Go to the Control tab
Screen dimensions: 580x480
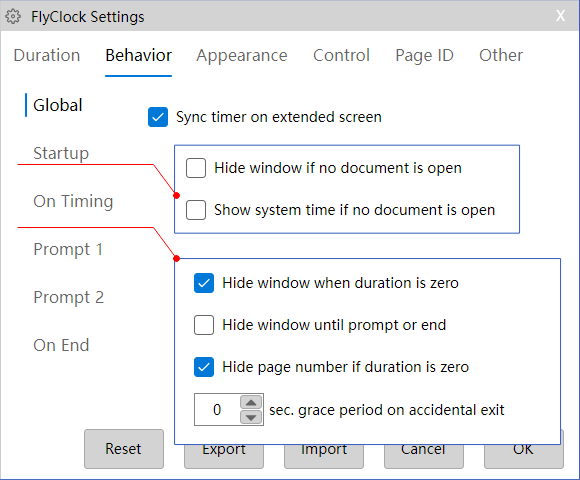(x=341, y=55)
